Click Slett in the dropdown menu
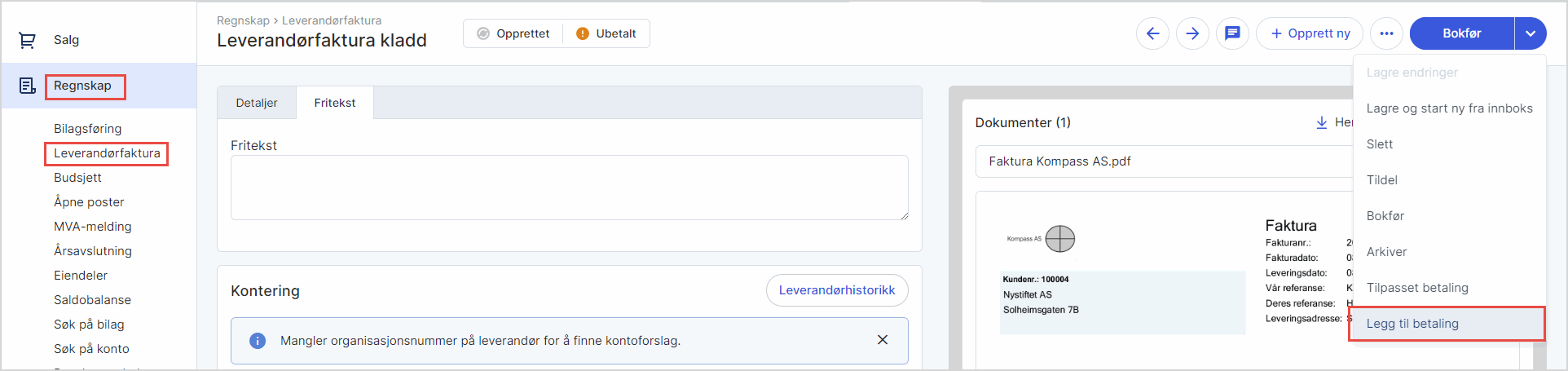 point(1380,144)
